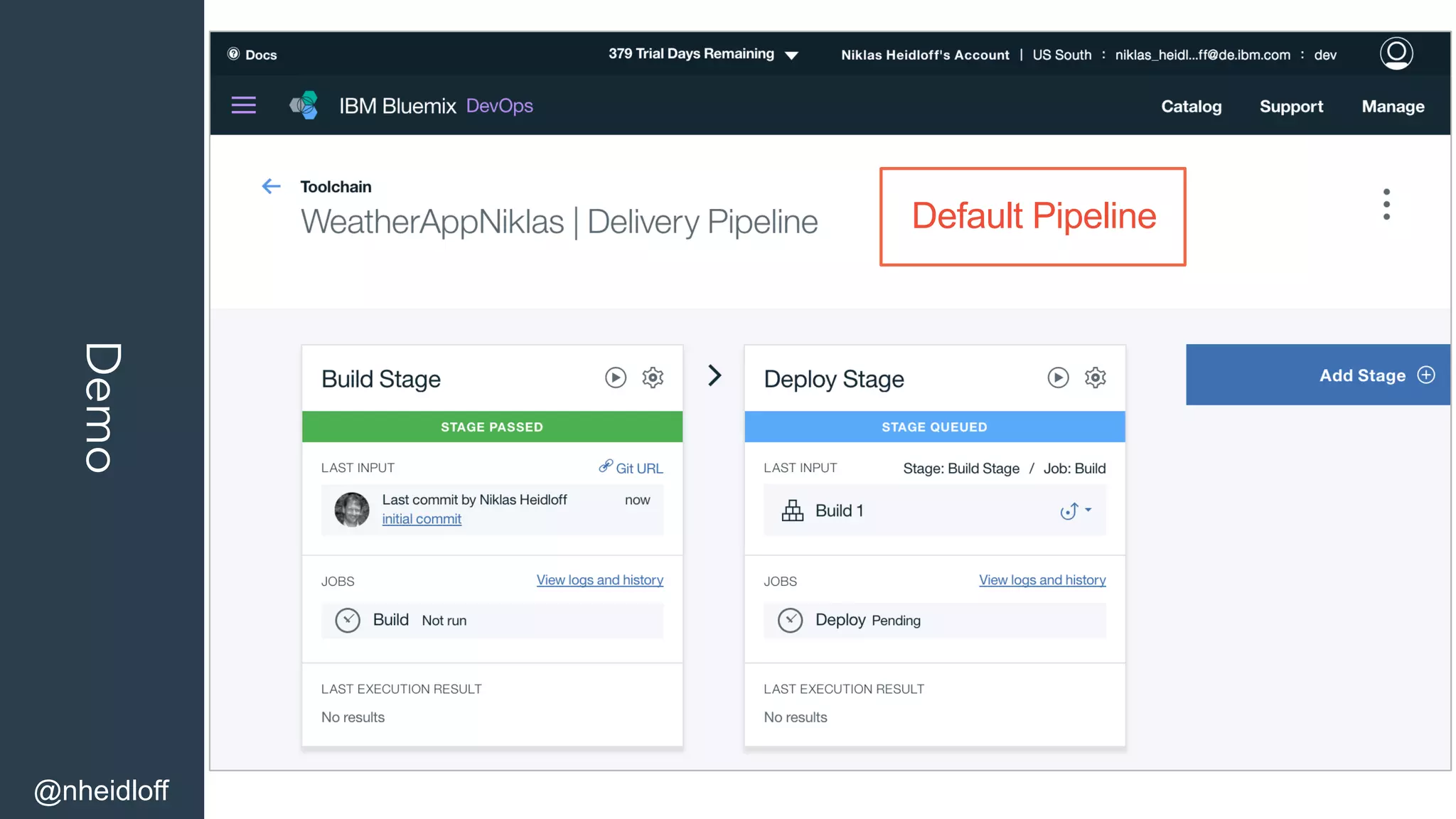The image size is (1456, 819).
Task: Open Build Stage gear settings
Action: 653,378
